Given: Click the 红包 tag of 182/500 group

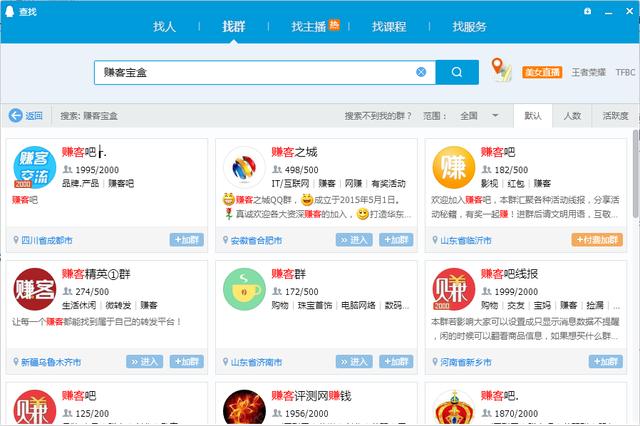Looking at the screenshot, I should [x=516, y=184].
